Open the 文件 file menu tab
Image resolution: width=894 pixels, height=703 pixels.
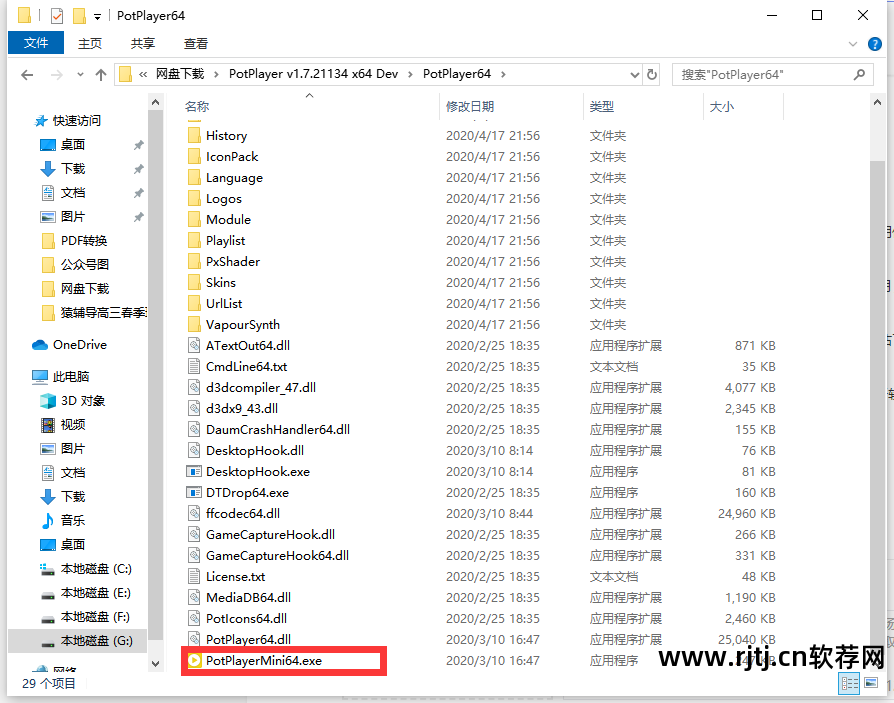point(36,43)
